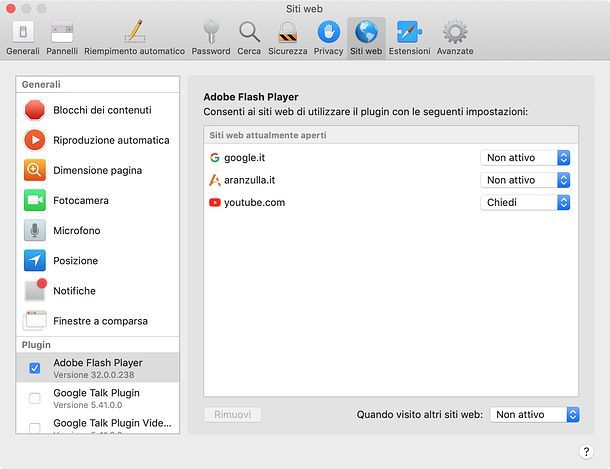
Task: Select the Microfono microphone icon
Action: coord(35,230)
